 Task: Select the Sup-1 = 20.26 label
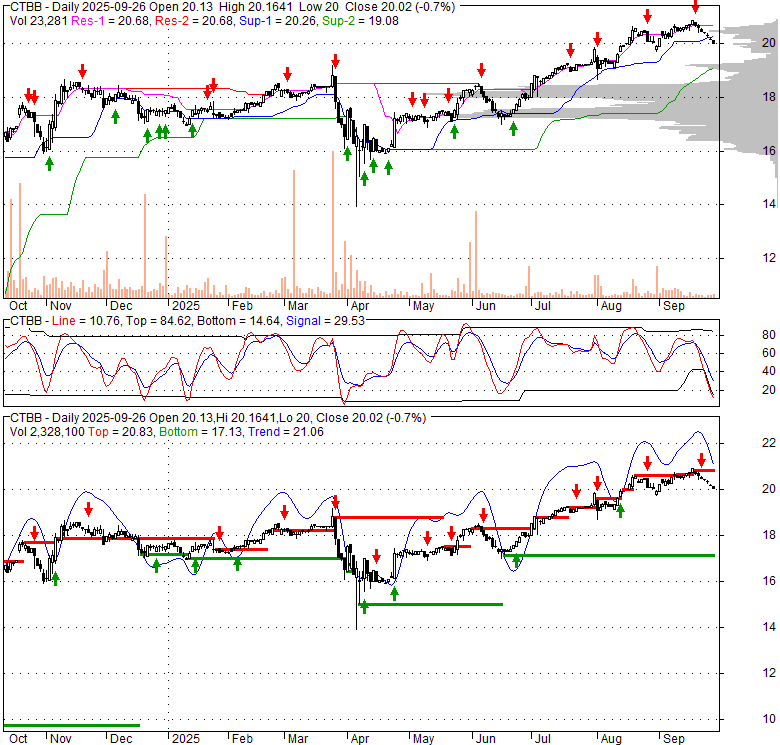point(278,21)
